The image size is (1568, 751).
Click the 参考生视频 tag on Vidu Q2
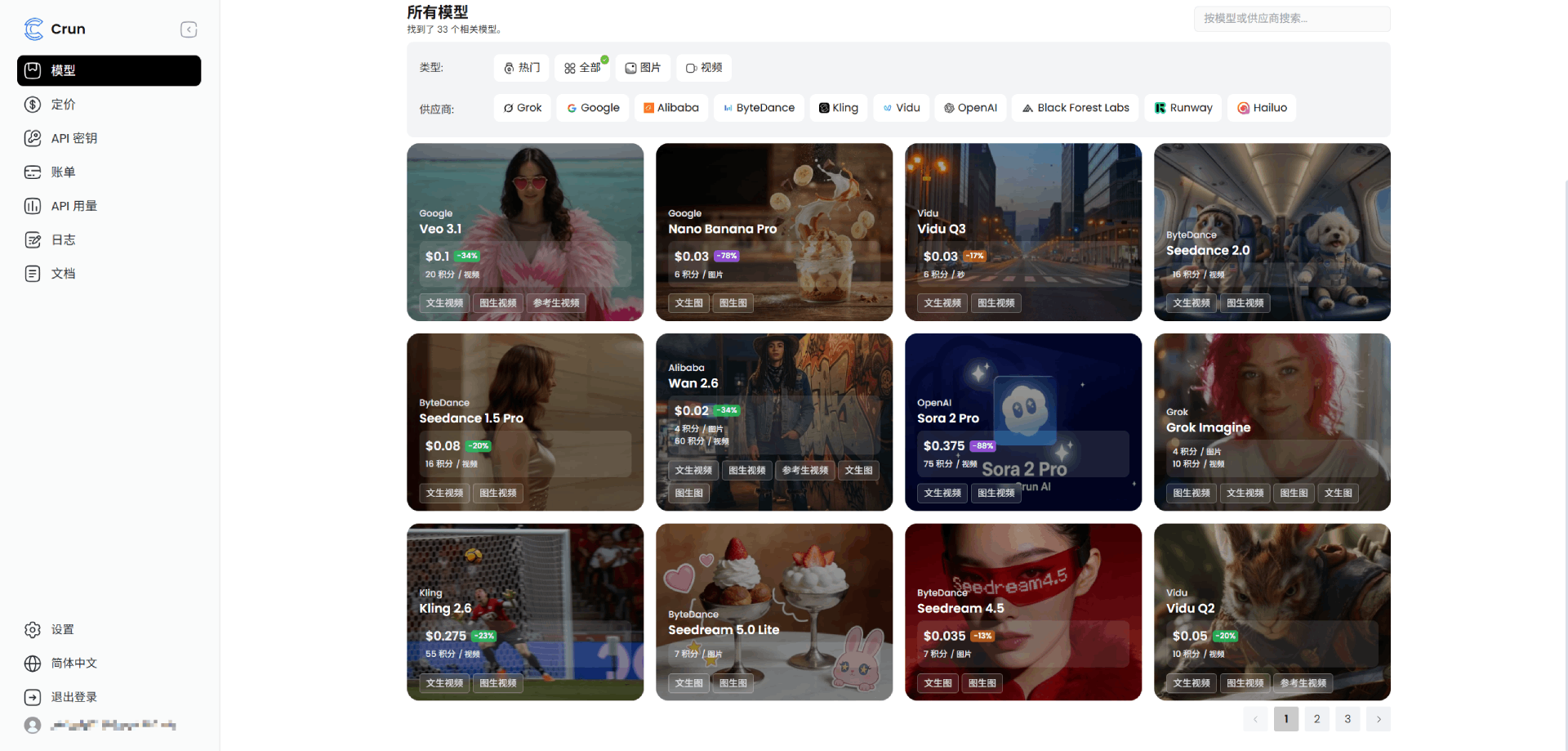coord(1303,683)
